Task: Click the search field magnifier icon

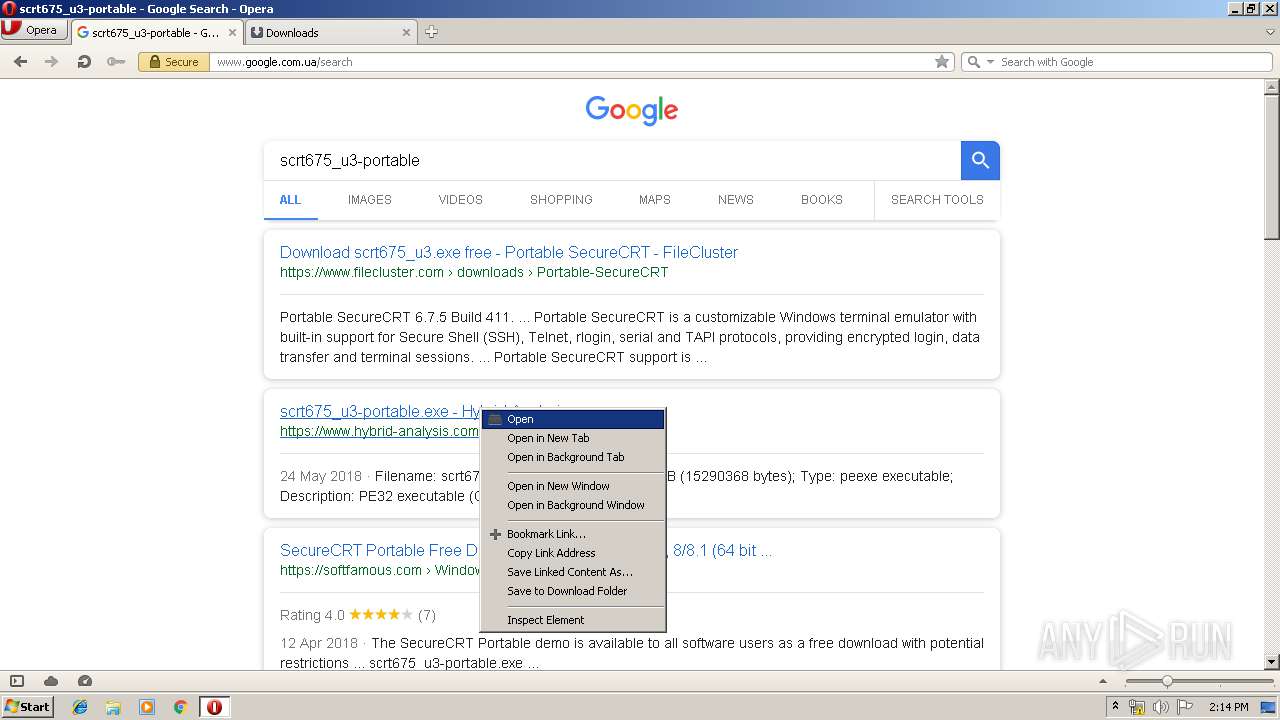Action: pos(974,62)
